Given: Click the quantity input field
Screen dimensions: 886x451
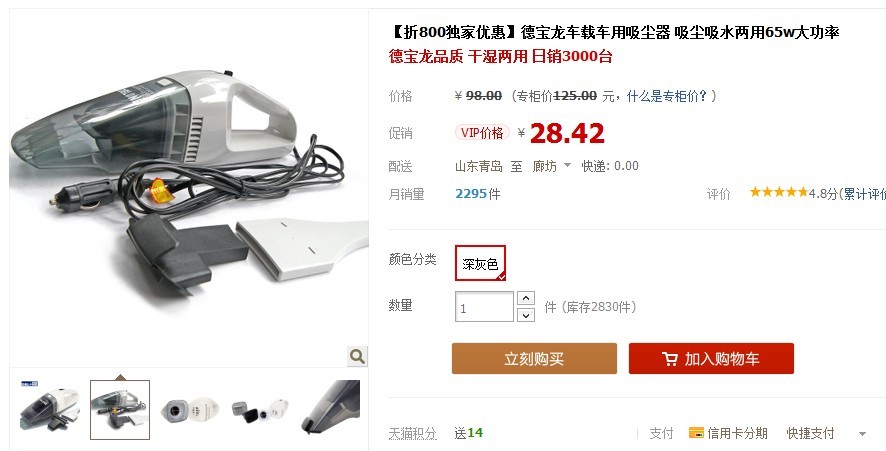Looking at the screenshot, I should pyautogui.click(x=484, y=306).
